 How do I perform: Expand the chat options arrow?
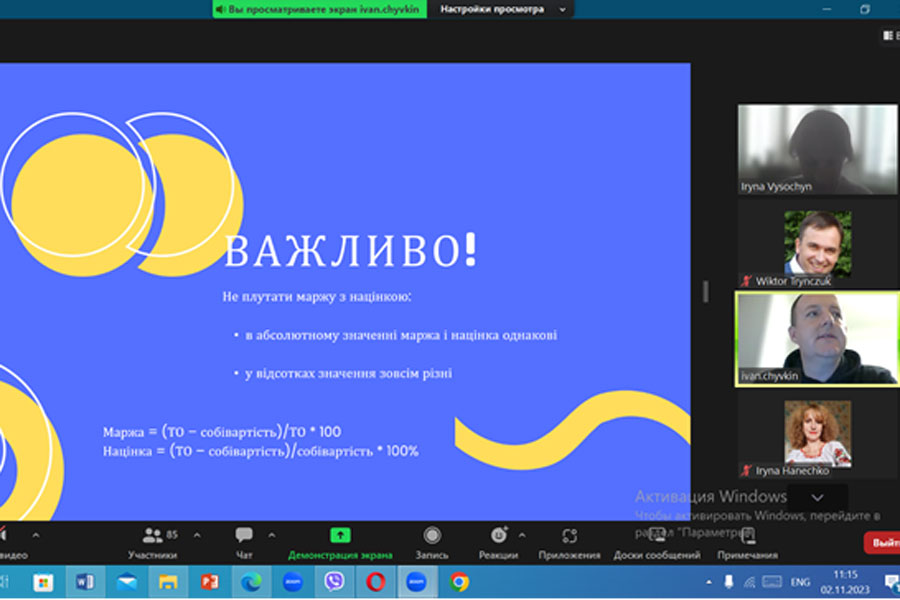[x=271, y=535]
